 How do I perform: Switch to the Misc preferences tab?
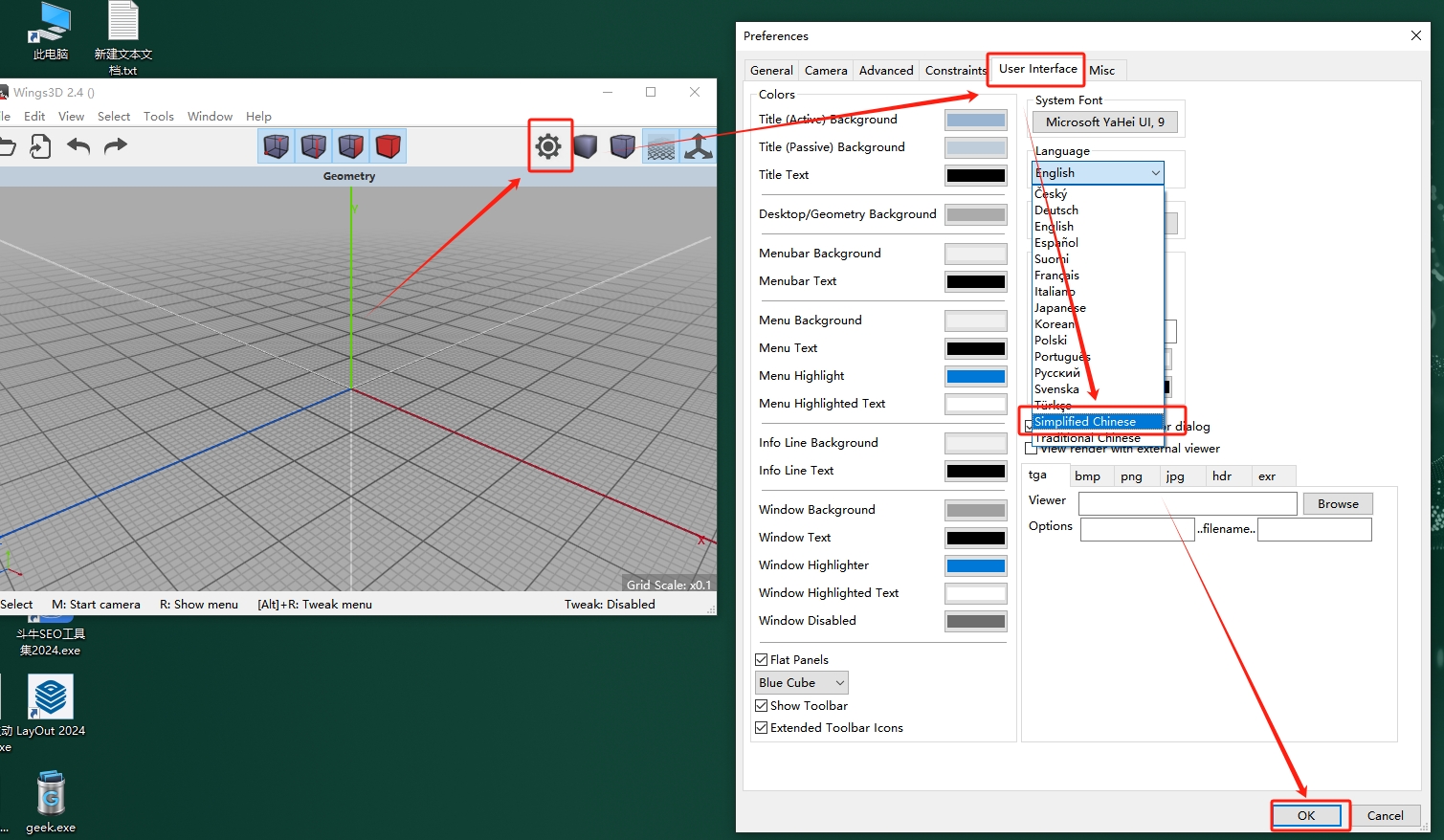(x=1102, y=71)
